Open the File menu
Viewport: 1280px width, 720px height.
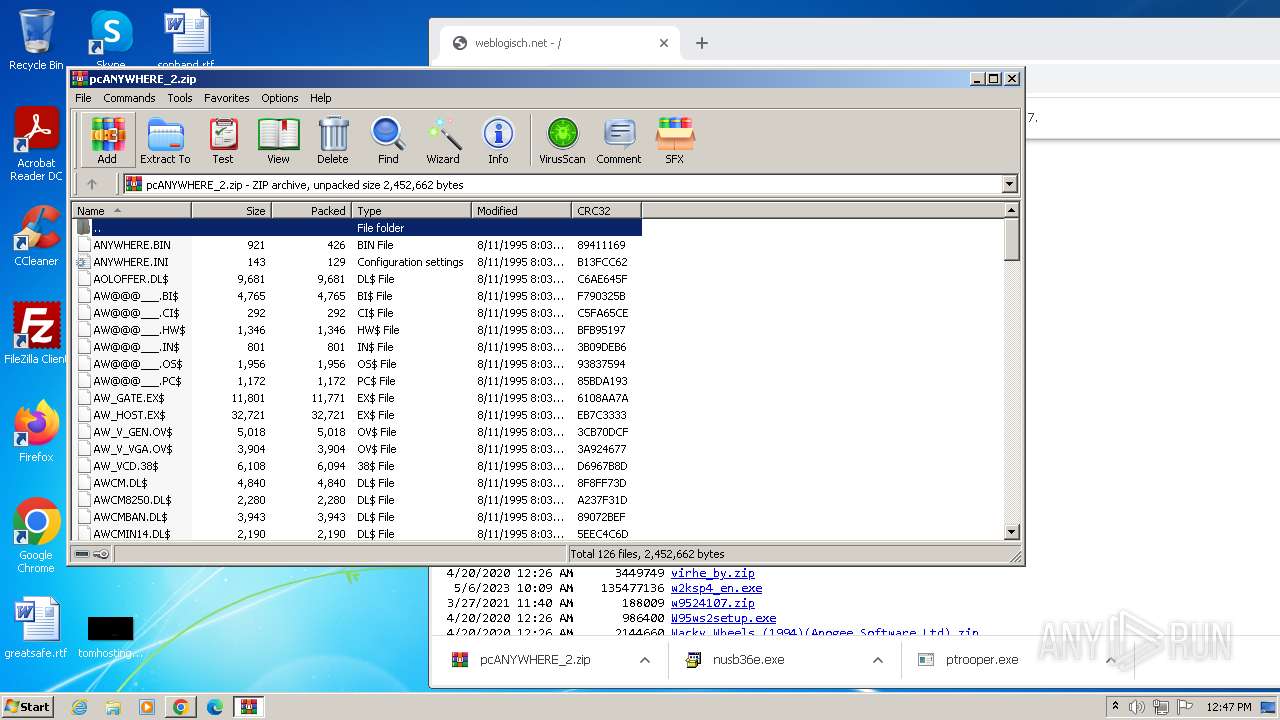pos(83,98)
